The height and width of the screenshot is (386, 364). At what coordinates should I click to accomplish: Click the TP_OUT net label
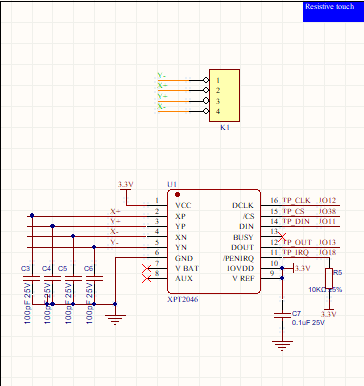[x=297, y=242]
